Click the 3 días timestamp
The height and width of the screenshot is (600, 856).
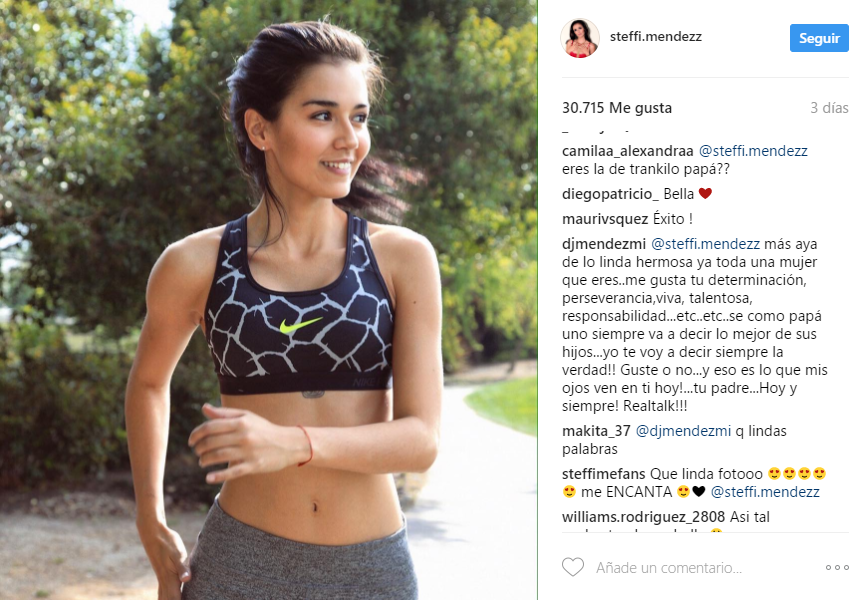[x=829, y=108]
